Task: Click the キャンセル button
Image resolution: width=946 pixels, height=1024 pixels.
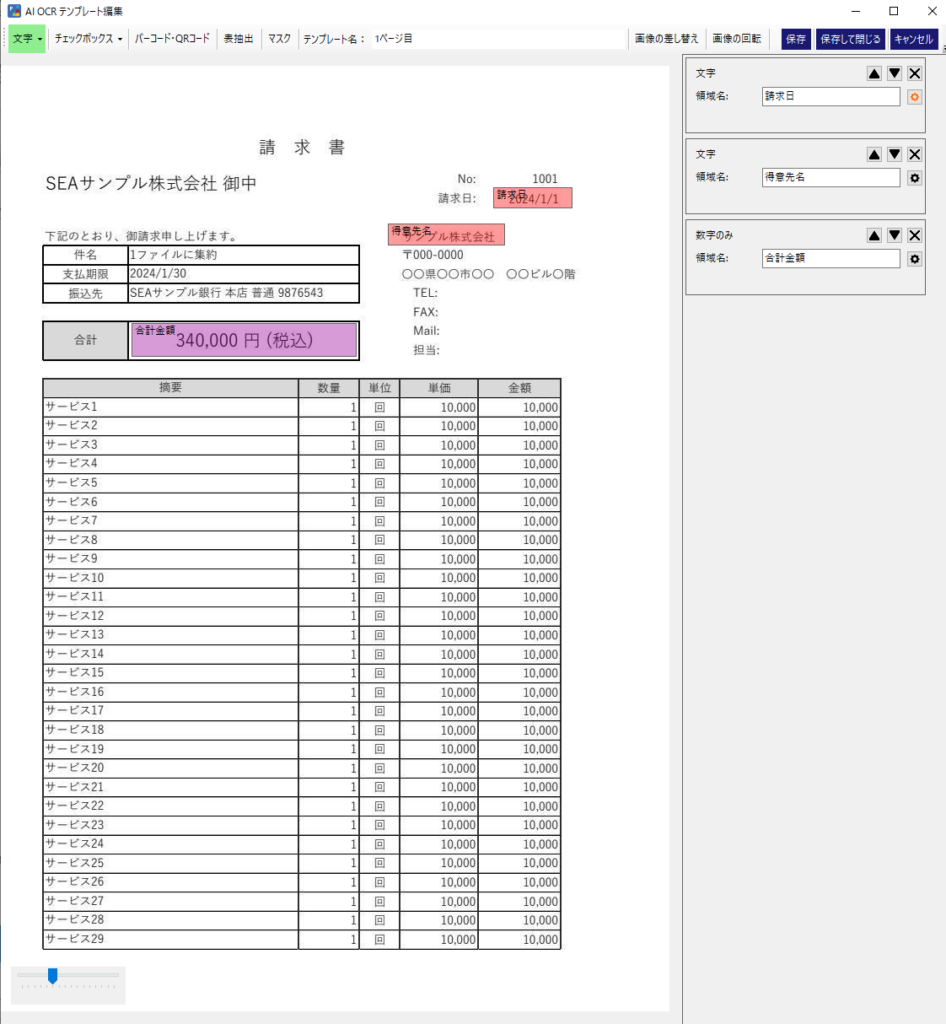Action: [x=913, y=39]
